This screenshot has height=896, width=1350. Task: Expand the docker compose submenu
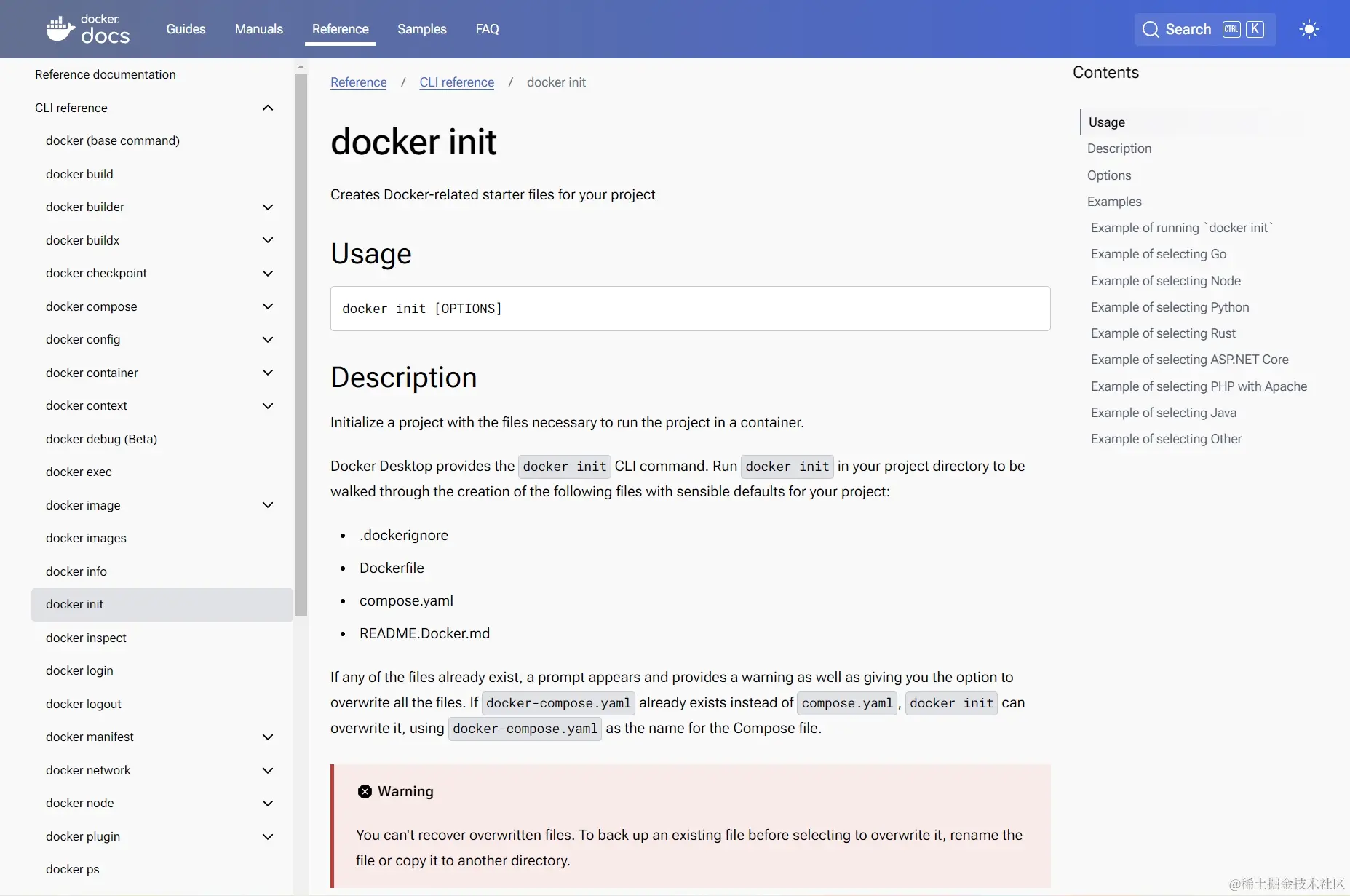(268, 306)
